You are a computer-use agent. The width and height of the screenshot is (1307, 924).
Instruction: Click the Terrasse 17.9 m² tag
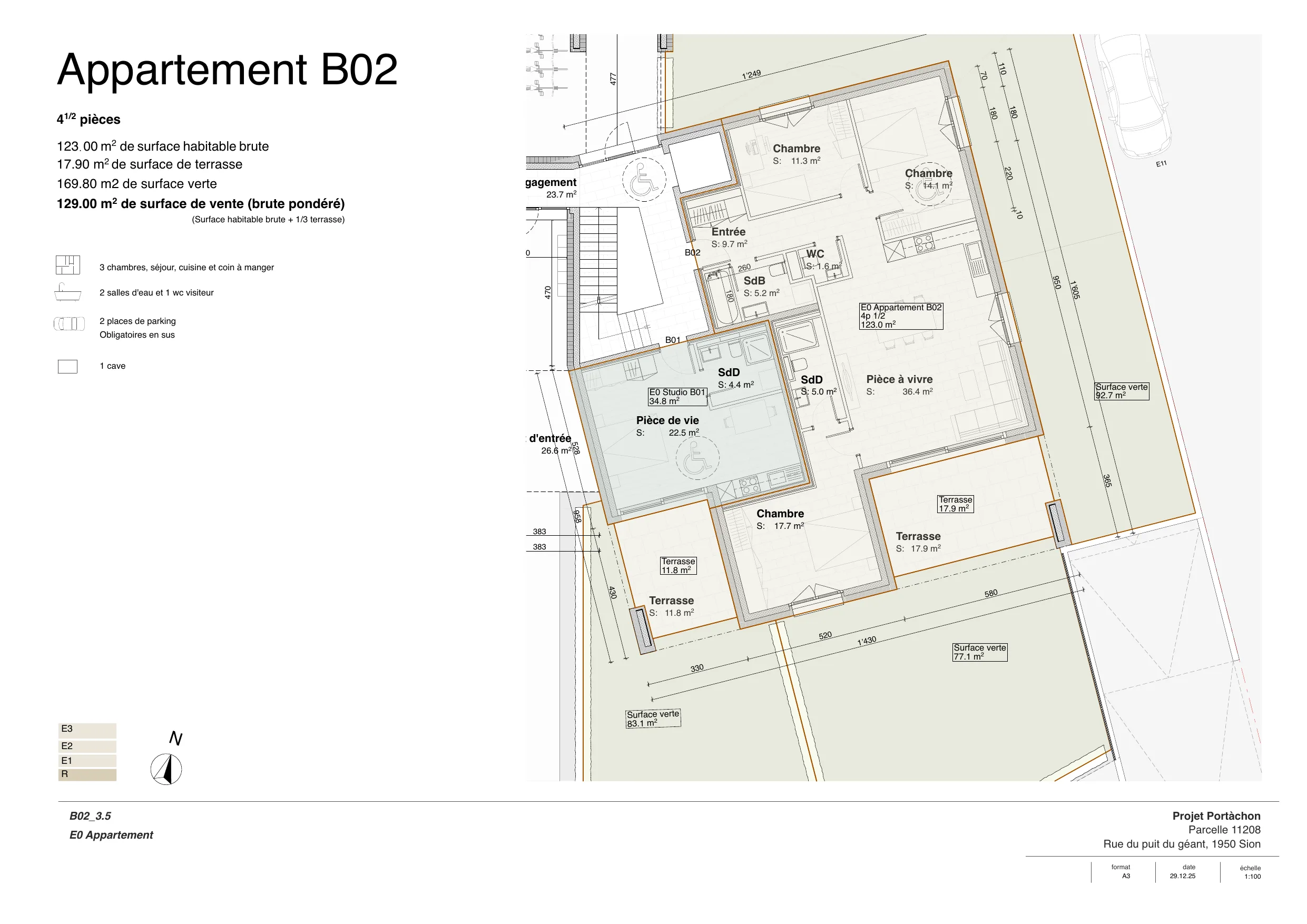(955, 505)
